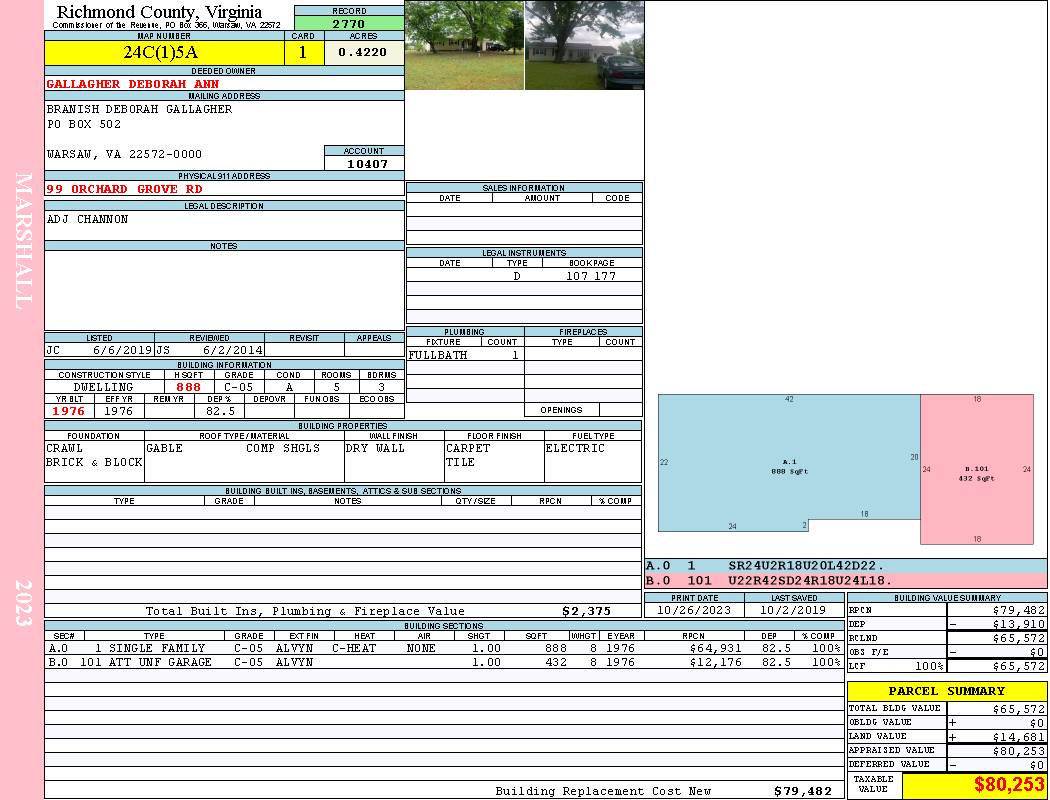
Task: Click the FULLBATH plumbing fixture row
Action: [464, 355]
